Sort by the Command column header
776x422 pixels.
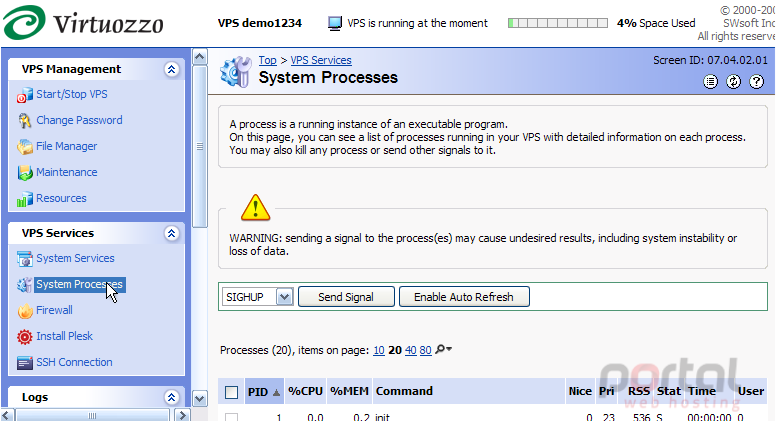click(404, 391)
